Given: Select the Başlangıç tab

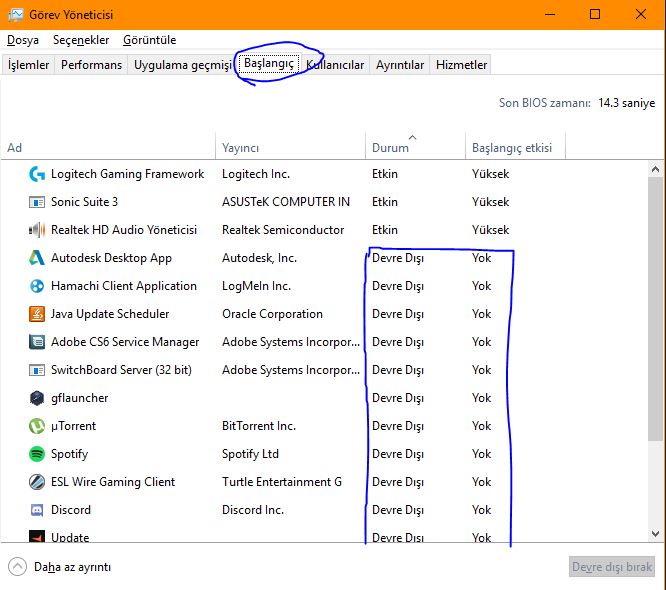Looking at the screenshot, I should (269, 64).
